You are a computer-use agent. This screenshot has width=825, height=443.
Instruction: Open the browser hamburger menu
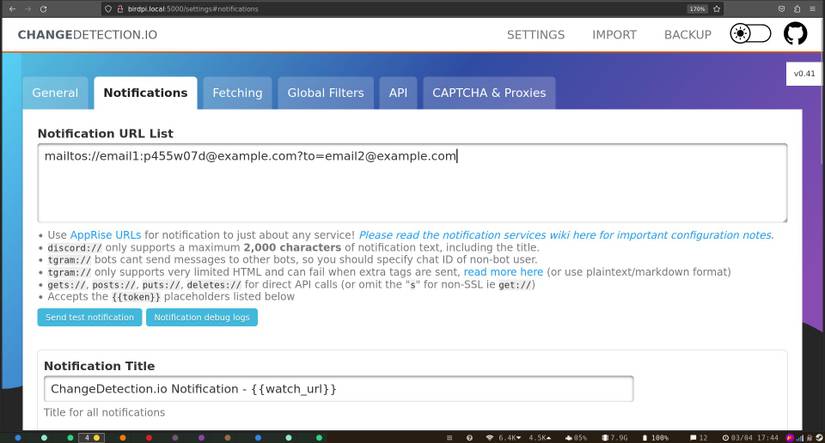pos(812,9)
